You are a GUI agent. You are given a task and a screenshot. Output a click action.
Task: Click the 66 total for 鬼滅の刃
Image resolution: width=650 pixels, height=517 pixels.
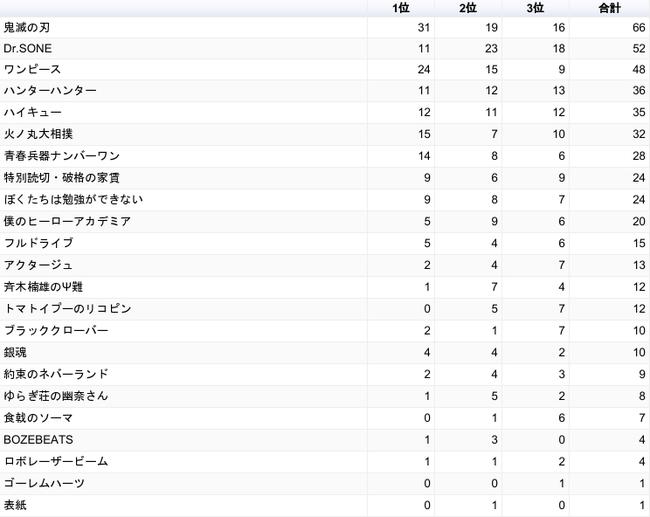[639, 27]
